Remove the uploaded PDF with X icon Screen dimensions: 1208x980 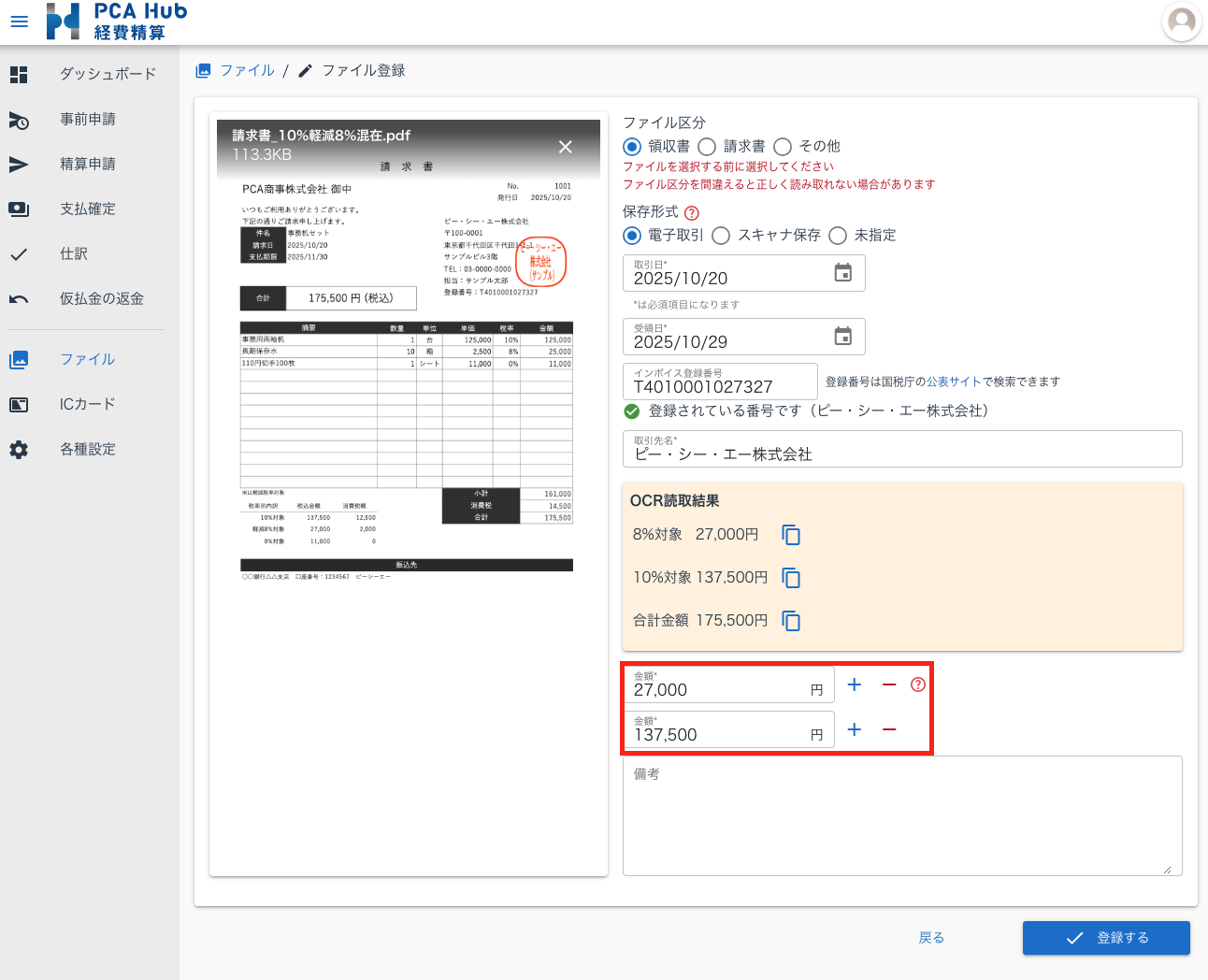(565, 147)
